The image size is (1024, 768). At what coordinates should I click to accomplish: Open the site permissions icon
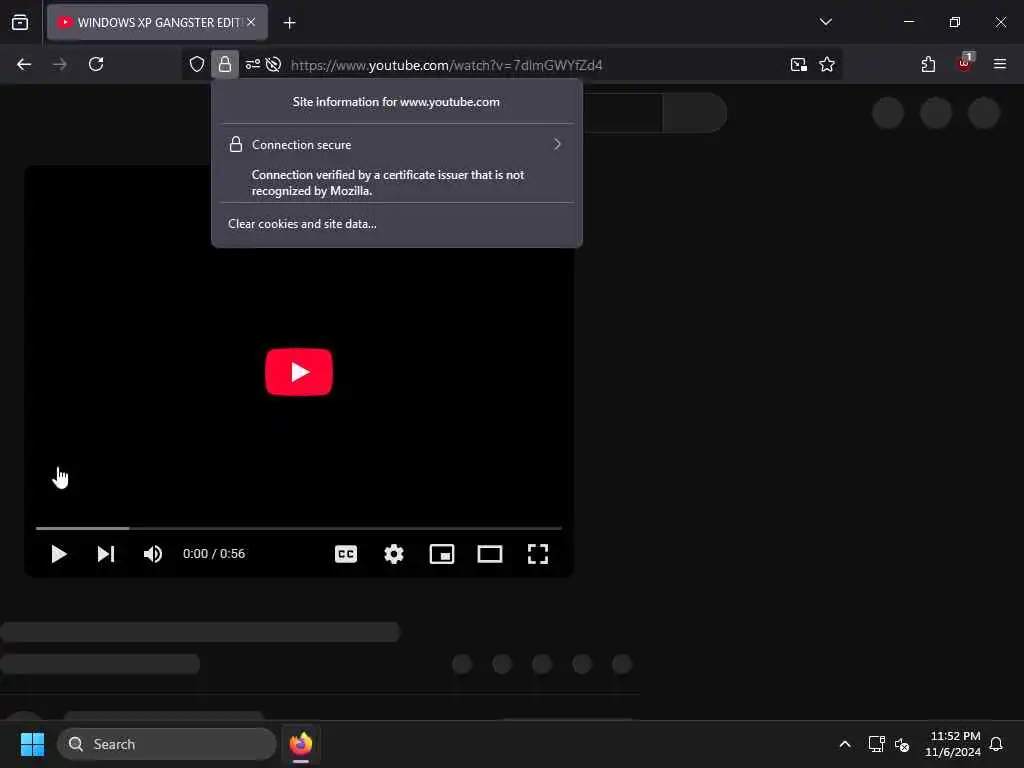click(253, 64)
